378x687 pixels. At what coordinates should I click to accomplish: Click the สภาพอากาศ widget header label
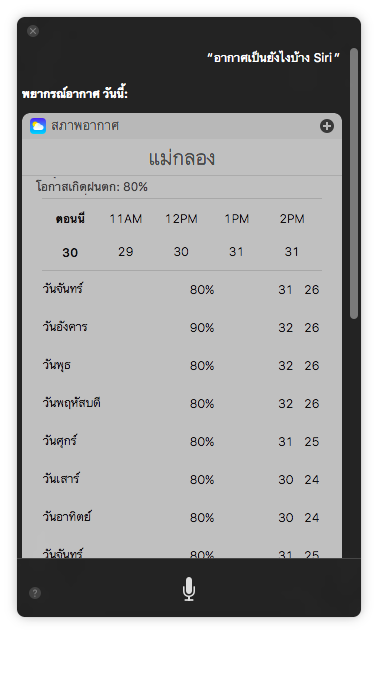(x=85, y=126)
